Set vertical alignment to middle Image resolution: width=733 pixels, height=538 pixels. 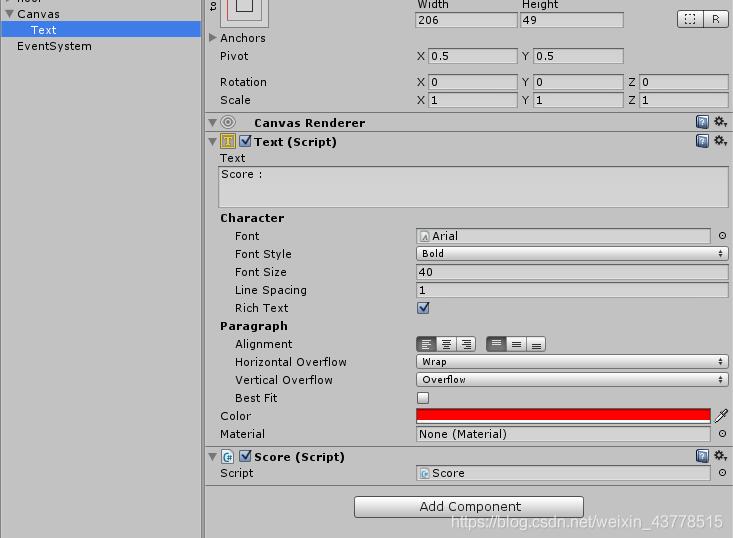(516, 344)
